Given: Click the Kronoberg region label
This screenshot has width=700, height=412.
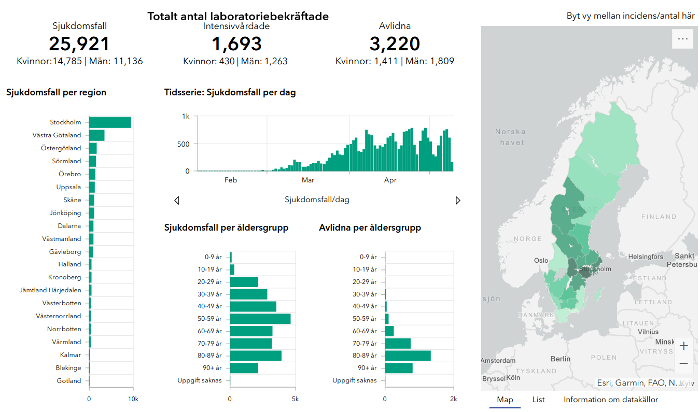Looking at the screenshot, I should point(65,277).
